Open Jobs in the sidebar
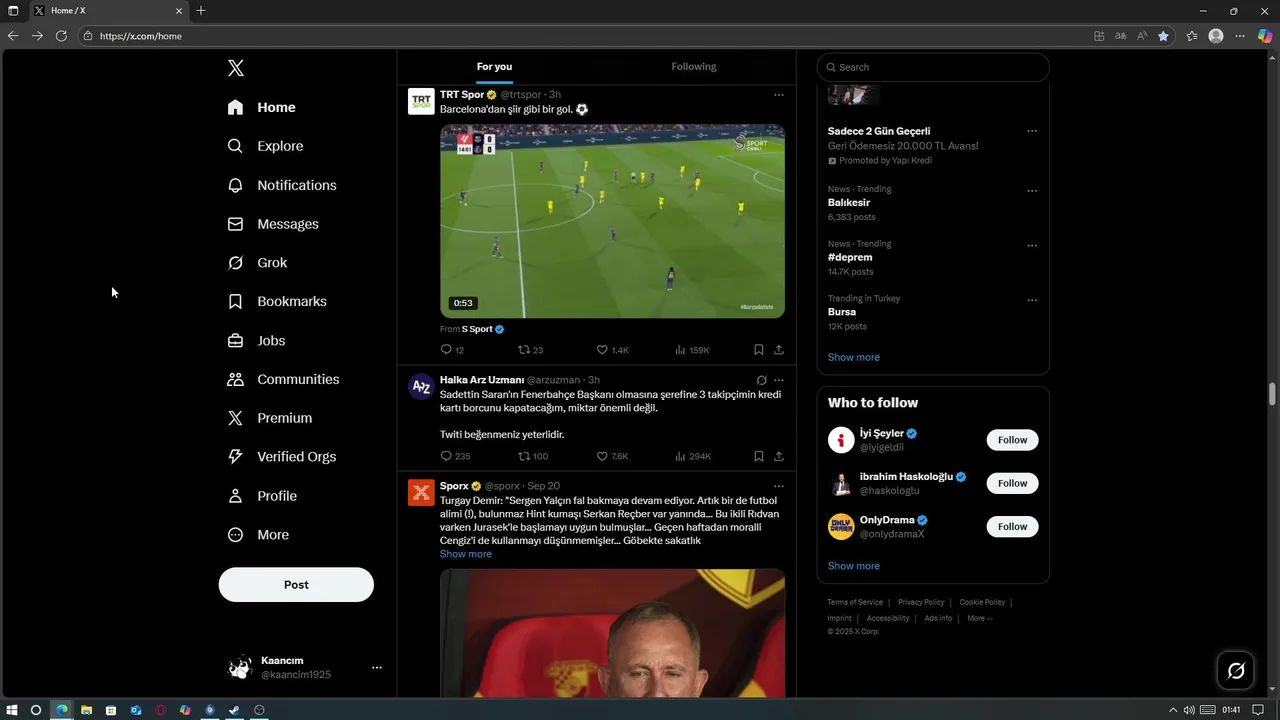 pos(257,341)
